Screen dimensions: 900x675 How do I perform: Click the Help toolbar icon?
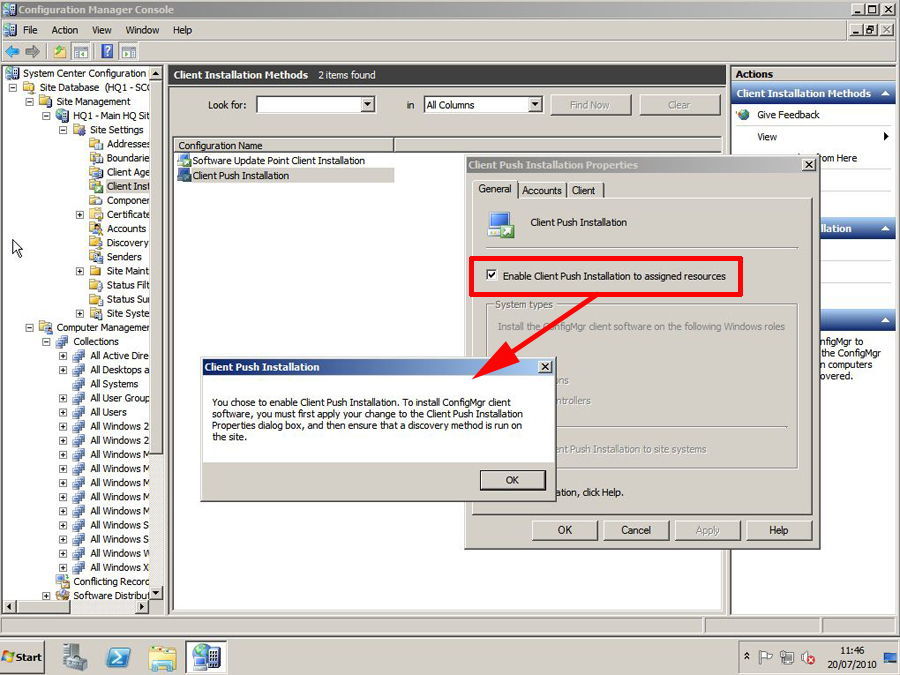click(x=107, y=52)
